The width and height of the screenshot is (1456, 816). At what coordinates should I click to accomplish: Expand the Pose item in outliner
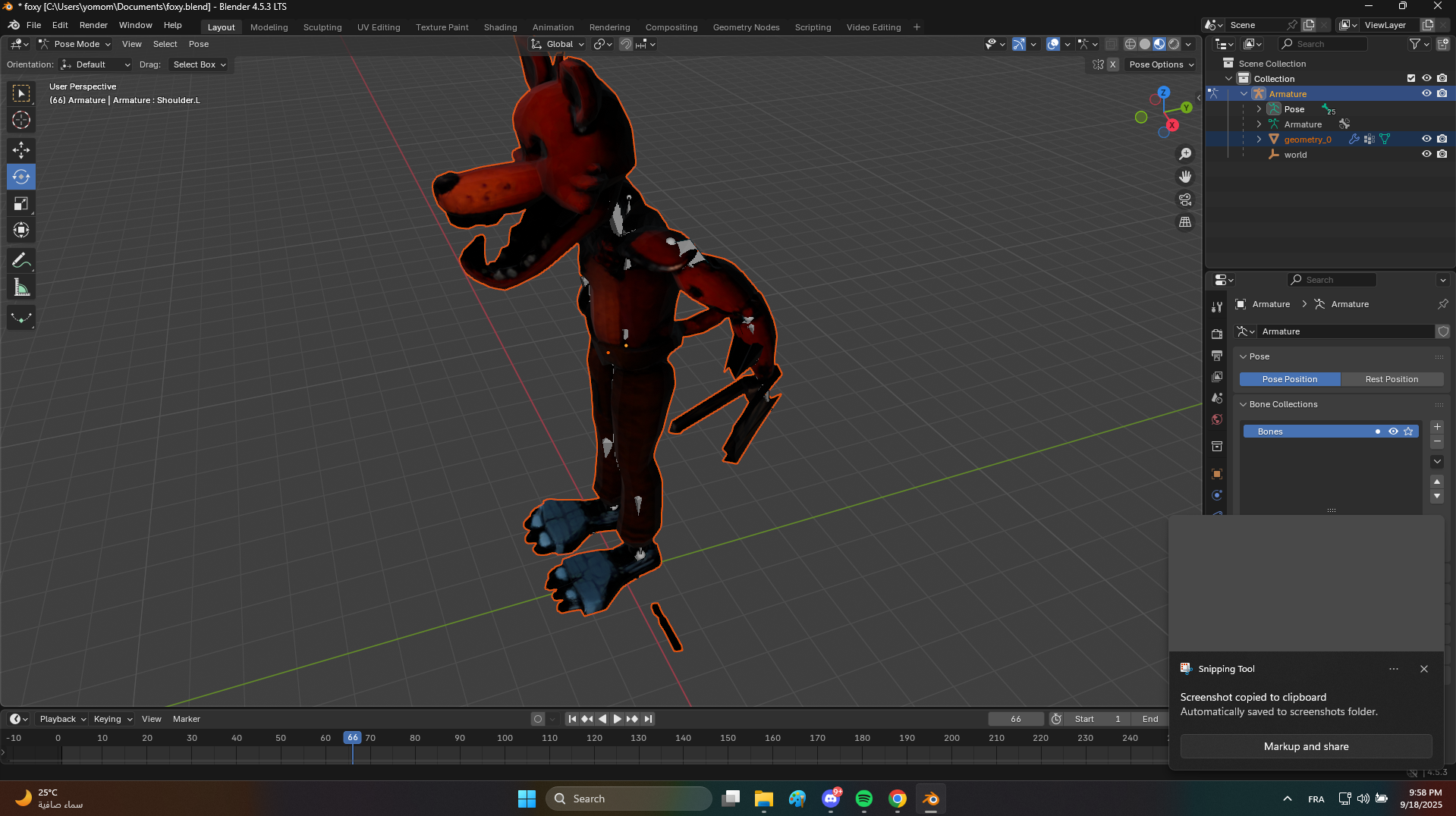coord(1259,109)
